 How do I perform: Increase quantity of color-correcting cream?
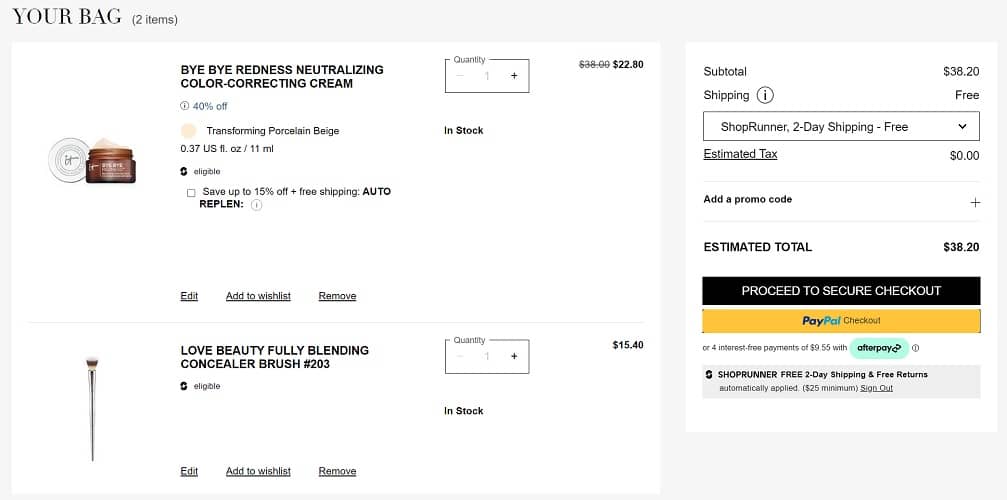[x=514, y=76]
